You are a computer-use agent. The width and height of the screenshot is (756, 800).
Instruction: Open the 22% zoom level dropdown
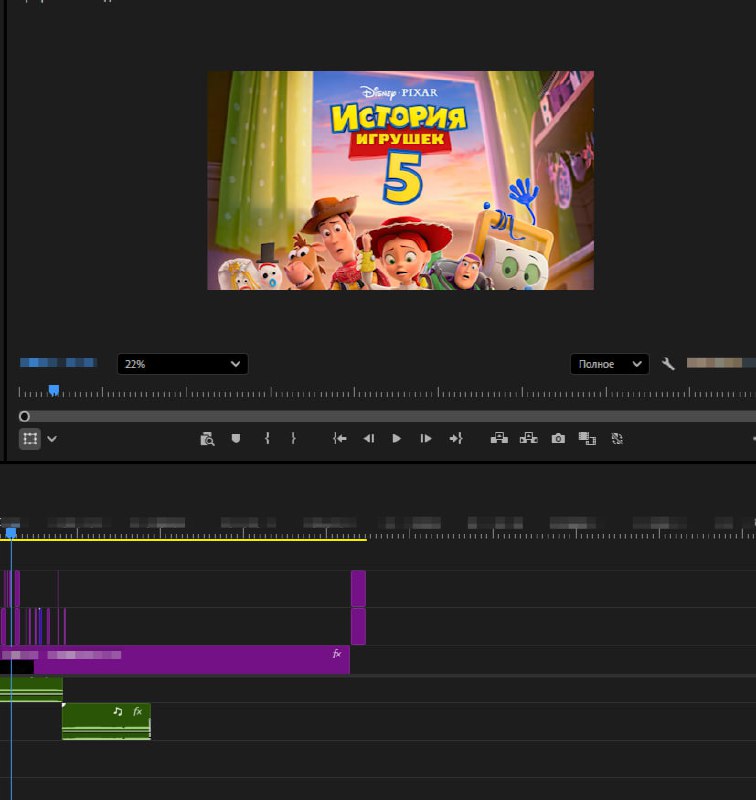point(183,364)
